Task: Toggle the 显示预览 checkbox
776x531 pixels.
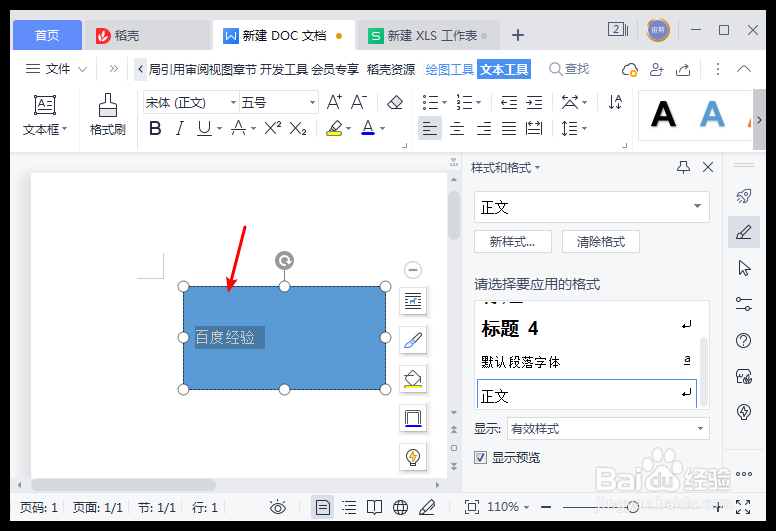Action: coord(480,457)
